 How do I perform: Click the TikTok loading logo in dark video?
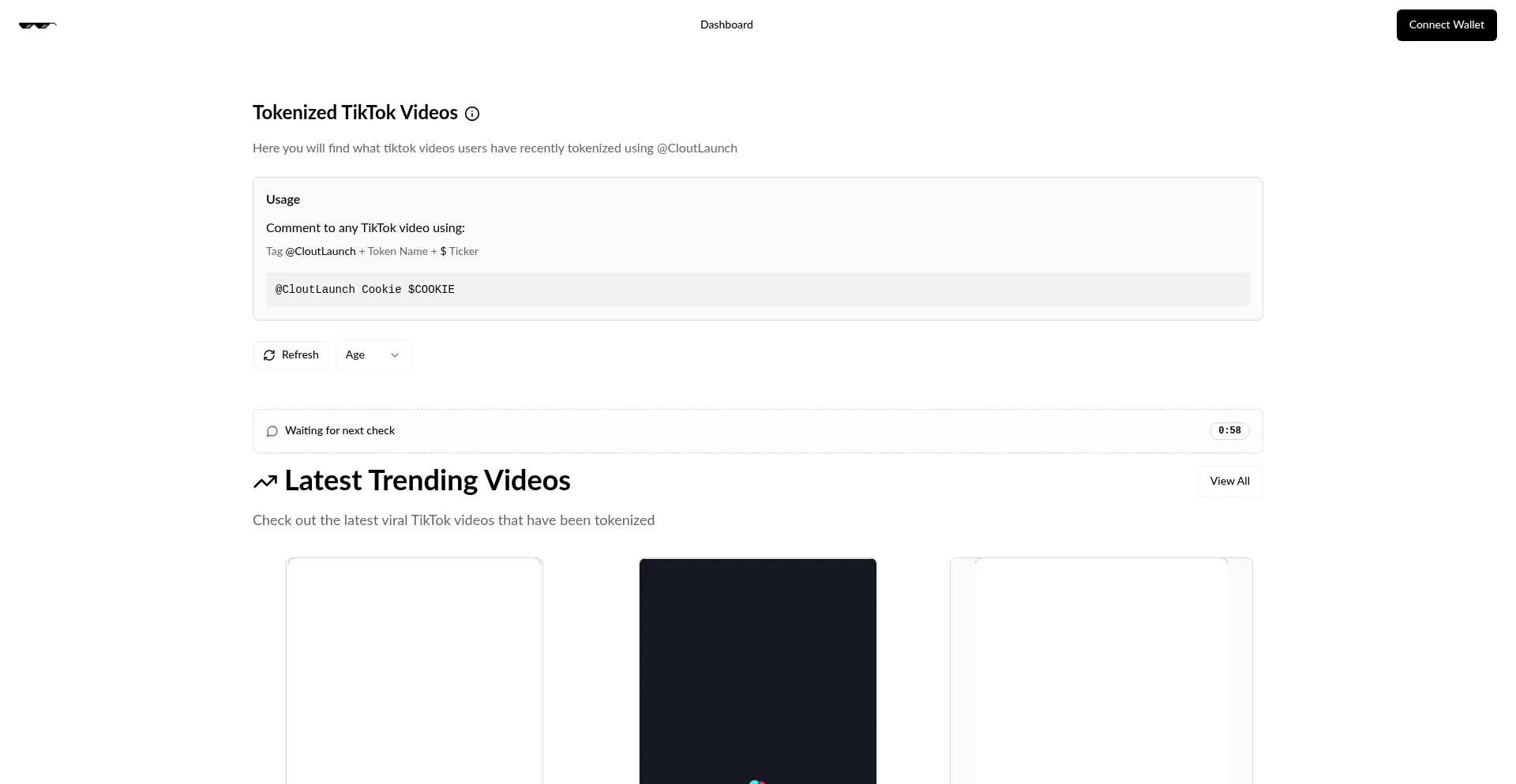point(756,780)
